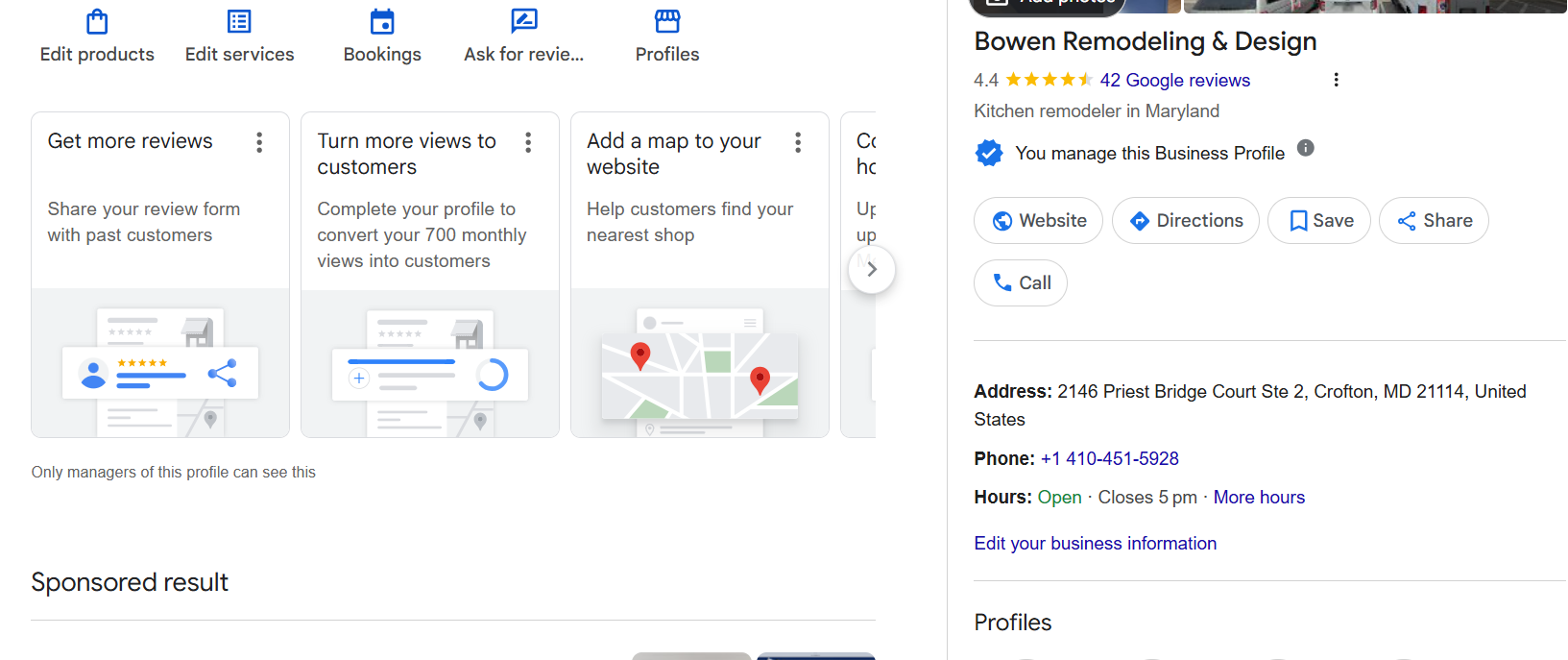1568x660 pixels.
Task: Open the Profiles storefront icon
Action: (667, 21)
